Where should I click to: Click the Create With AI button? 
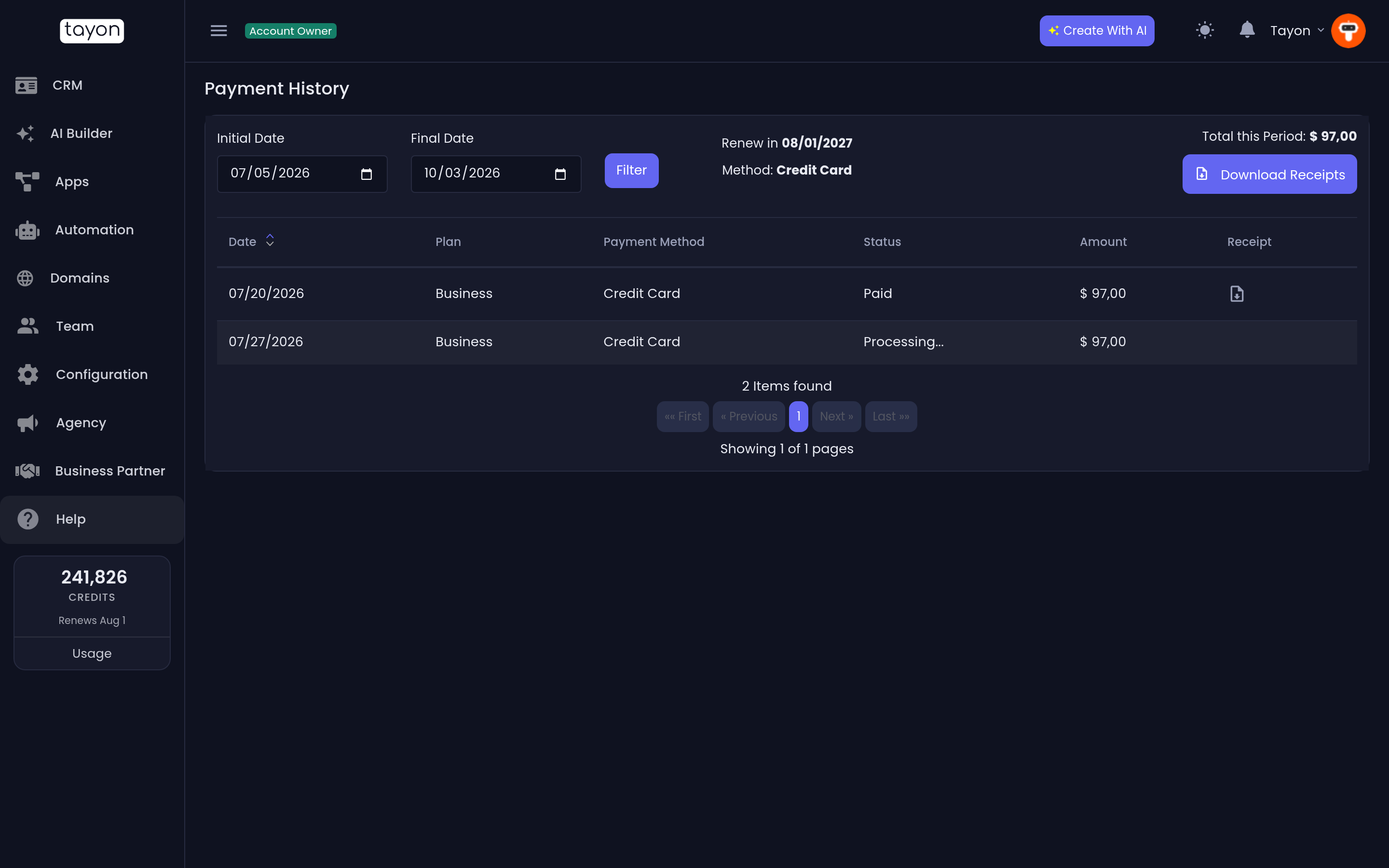(x=1097, y=30)
